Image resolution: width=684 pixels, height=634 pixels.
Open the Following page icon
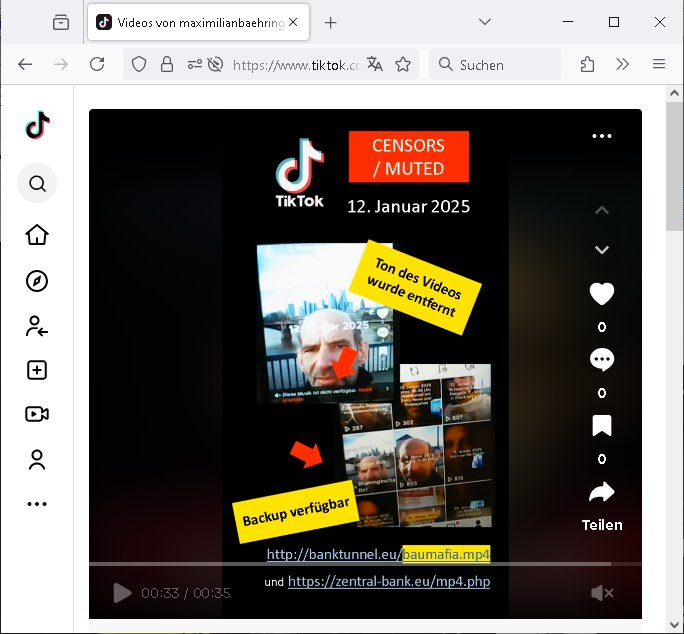(x=37, y=325)
